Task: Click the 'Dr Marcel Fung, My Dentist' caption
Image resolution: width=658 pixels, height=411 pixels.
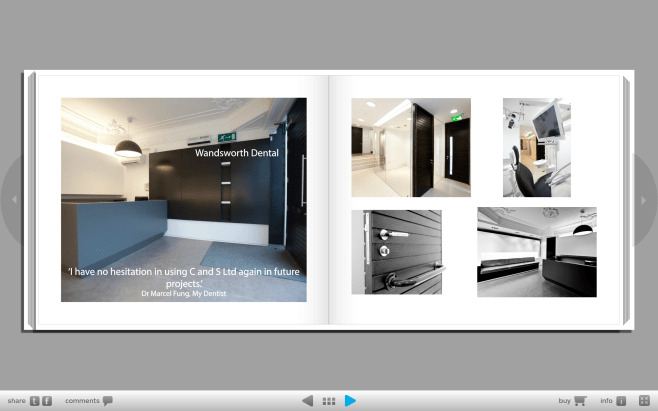Action: [x=184, y=293]
